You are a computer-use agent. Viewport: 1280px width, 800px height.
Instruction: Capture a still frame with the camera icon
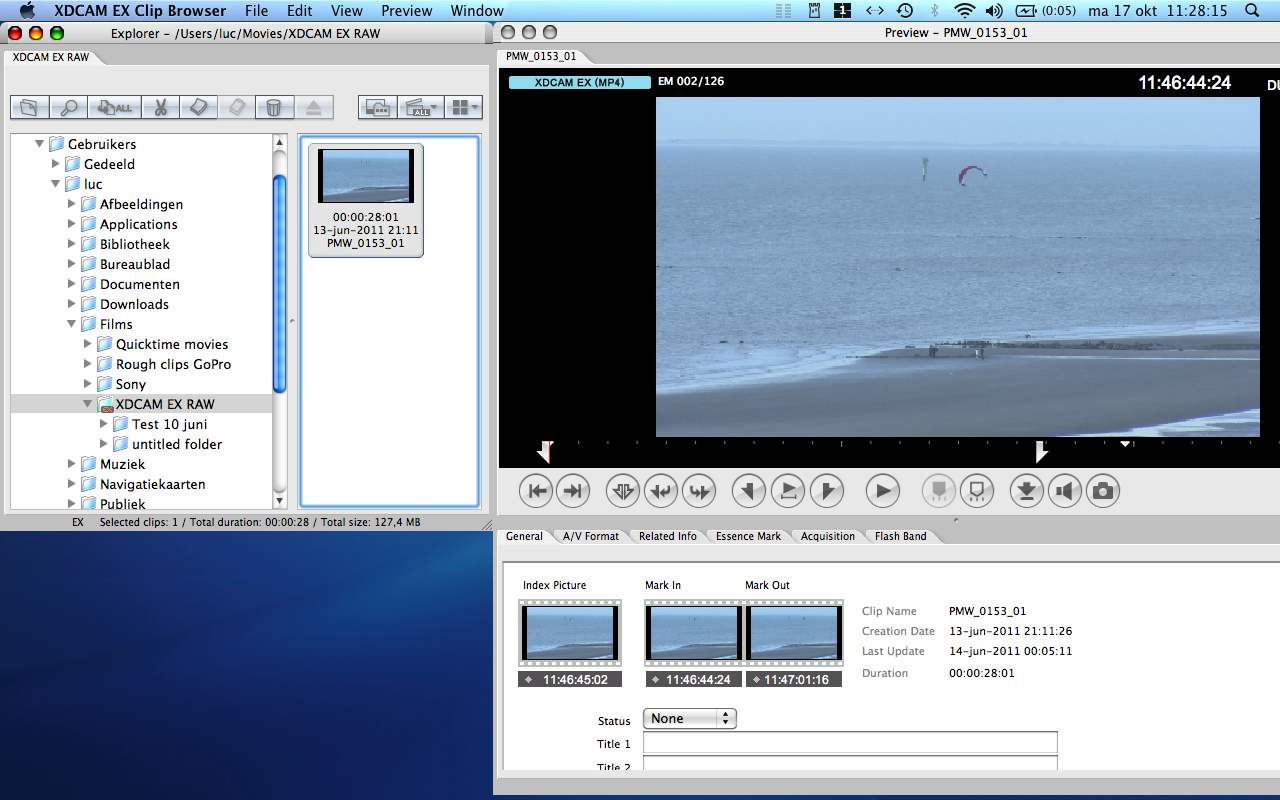click(1103, 491)
